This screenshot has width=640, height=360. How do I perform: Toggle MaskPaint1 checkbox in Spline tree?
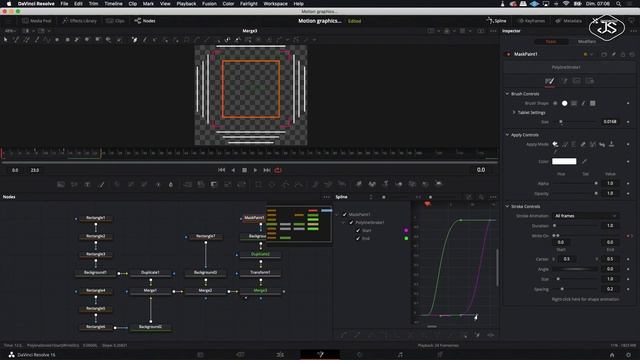pos(345,214)
